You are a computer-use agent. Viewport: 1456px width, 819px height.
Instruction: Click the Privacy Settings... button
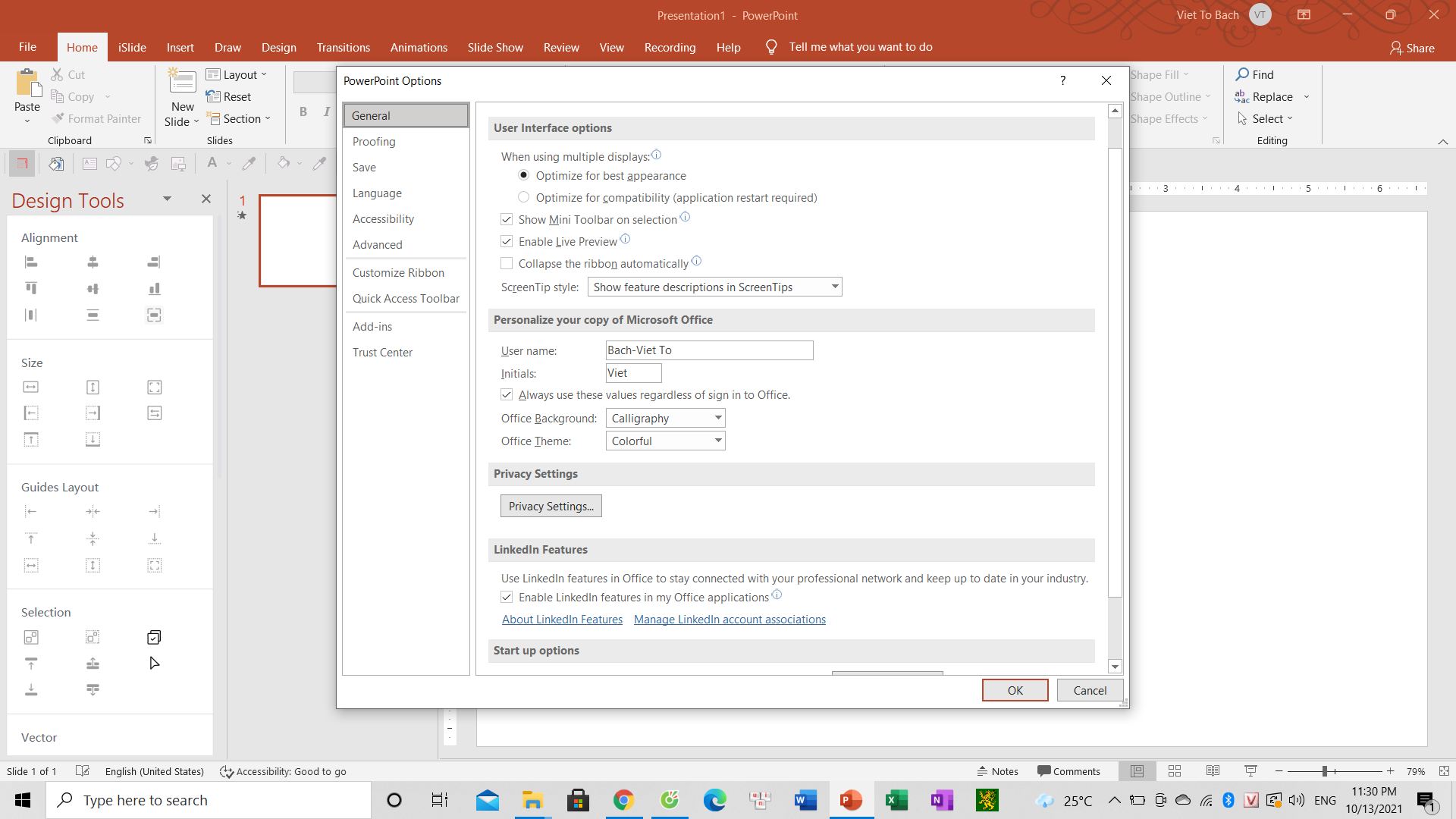[x=551, y=506]
